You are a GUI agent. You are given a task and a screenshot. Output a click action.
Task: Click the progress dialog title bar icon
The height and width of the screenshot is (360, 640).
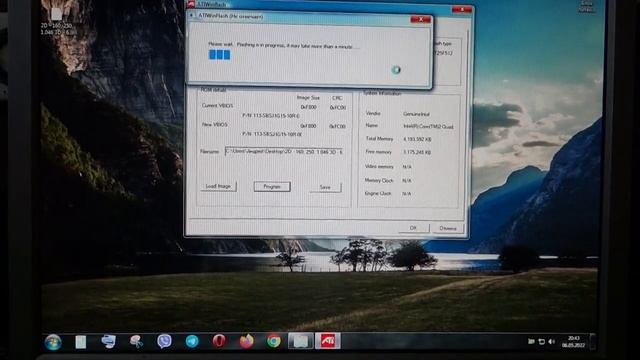click(191, 16)
